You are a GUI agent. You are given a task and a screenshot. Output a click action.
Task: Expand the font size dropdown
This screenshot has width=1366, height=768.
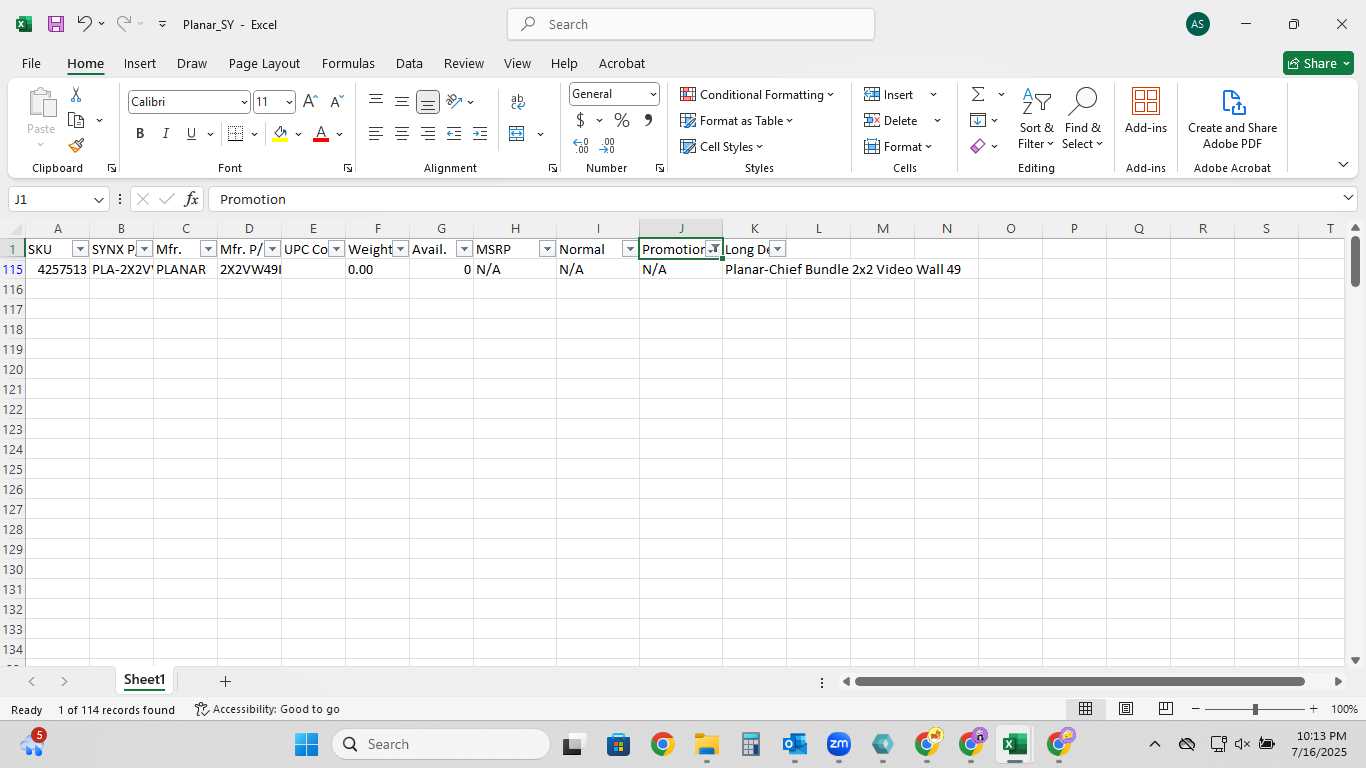click(289, 102)
